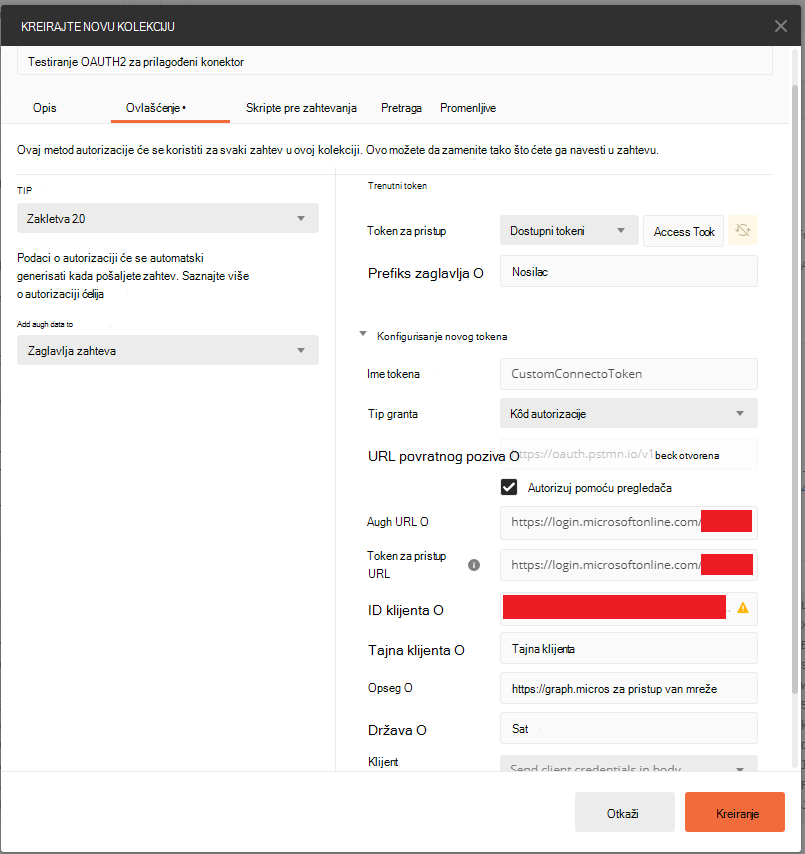The image size is (805, 854).
Task: Open the Zakletva 2.0 type dropdown
Action: (168, 218)
